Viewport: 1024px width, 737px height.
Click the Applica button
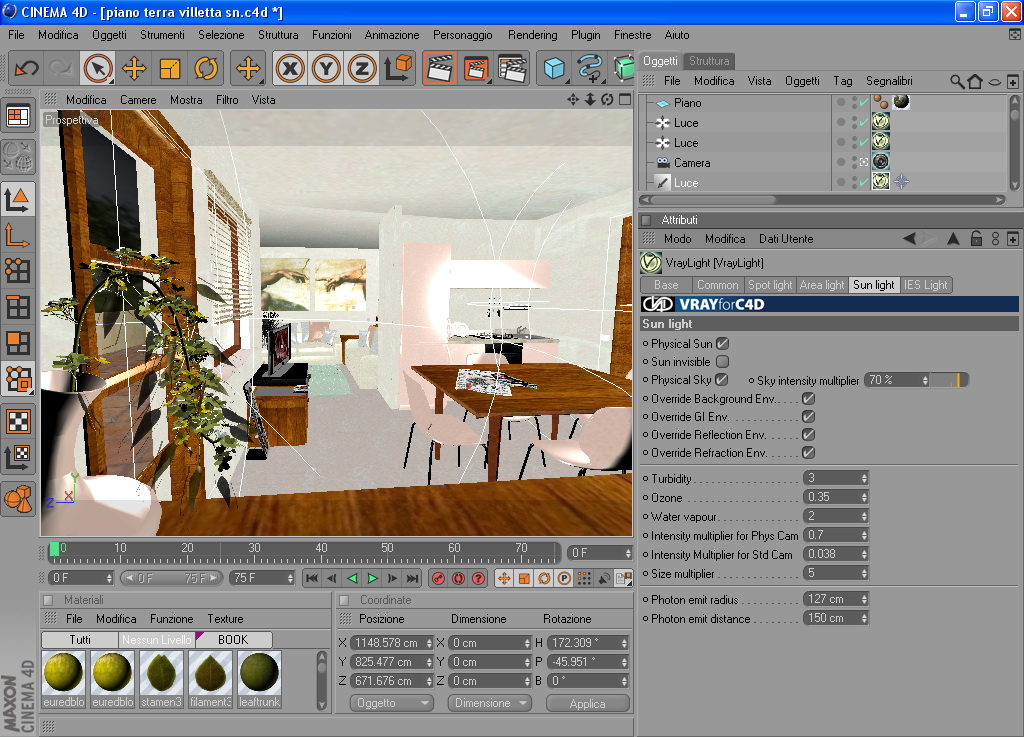(x=588, y=703)
